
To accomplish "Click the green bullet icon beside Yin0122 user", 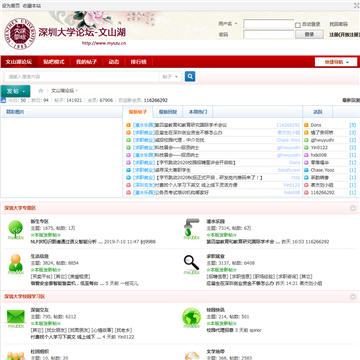I will tap(307, 148).
